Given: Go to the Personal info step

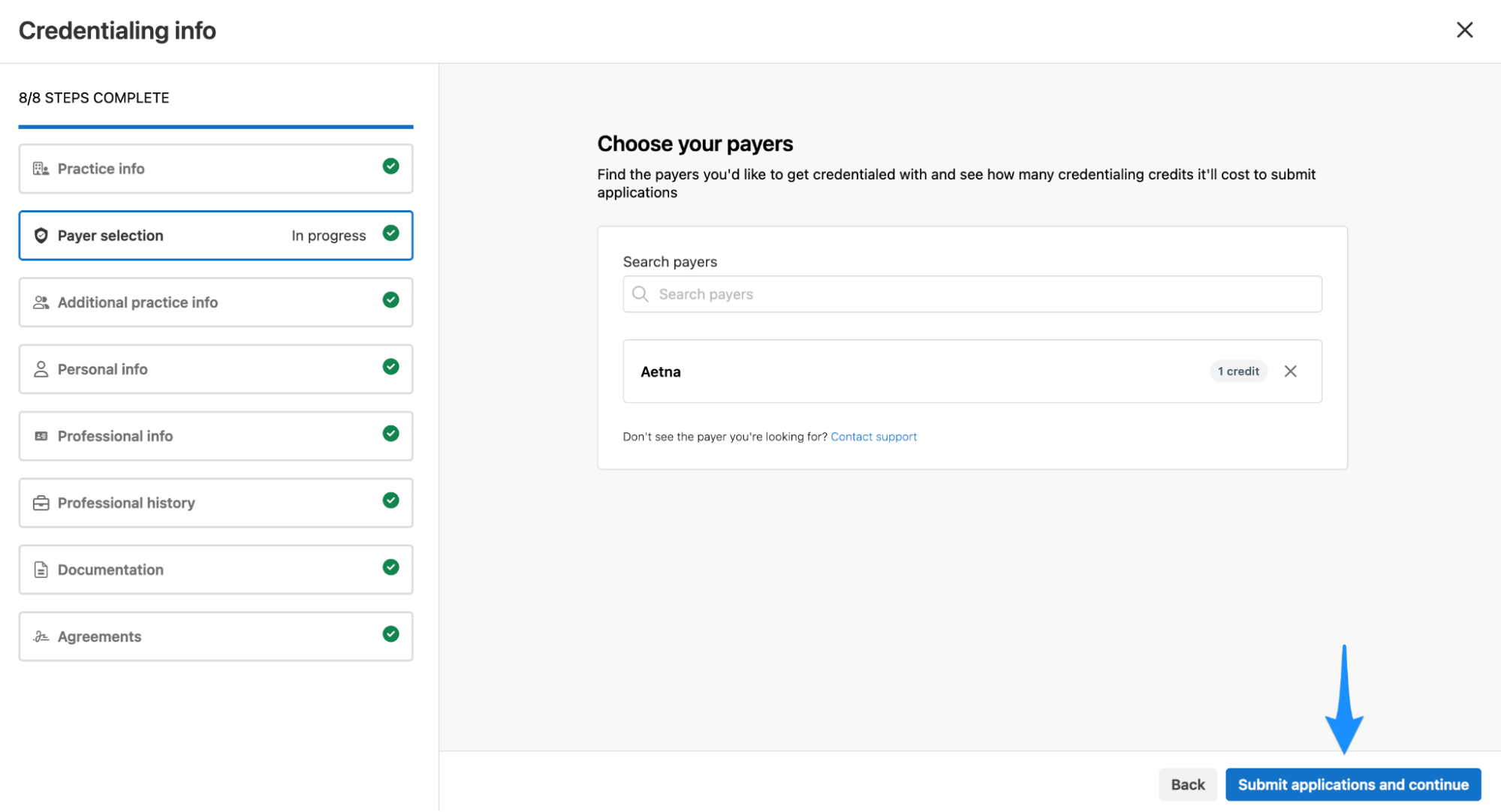Looking at the screenshot, I should point(216,369).
